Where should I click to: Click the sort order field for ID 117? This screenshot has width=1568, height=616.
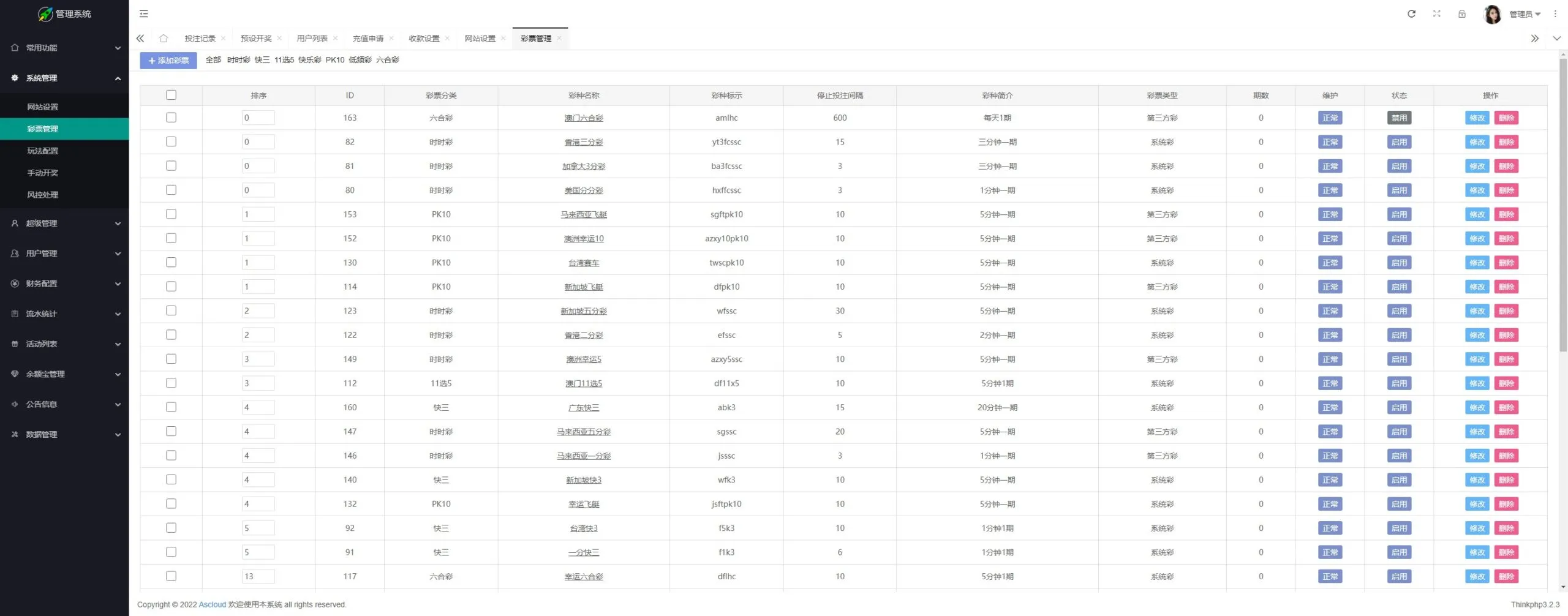[258, 576]
